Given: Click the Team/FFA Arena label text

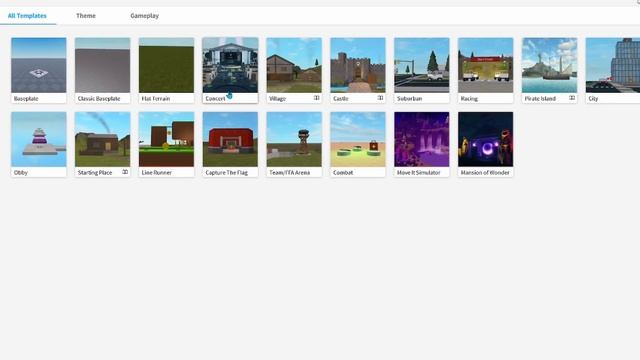Looking at the screenshot, I should point(289,173).
